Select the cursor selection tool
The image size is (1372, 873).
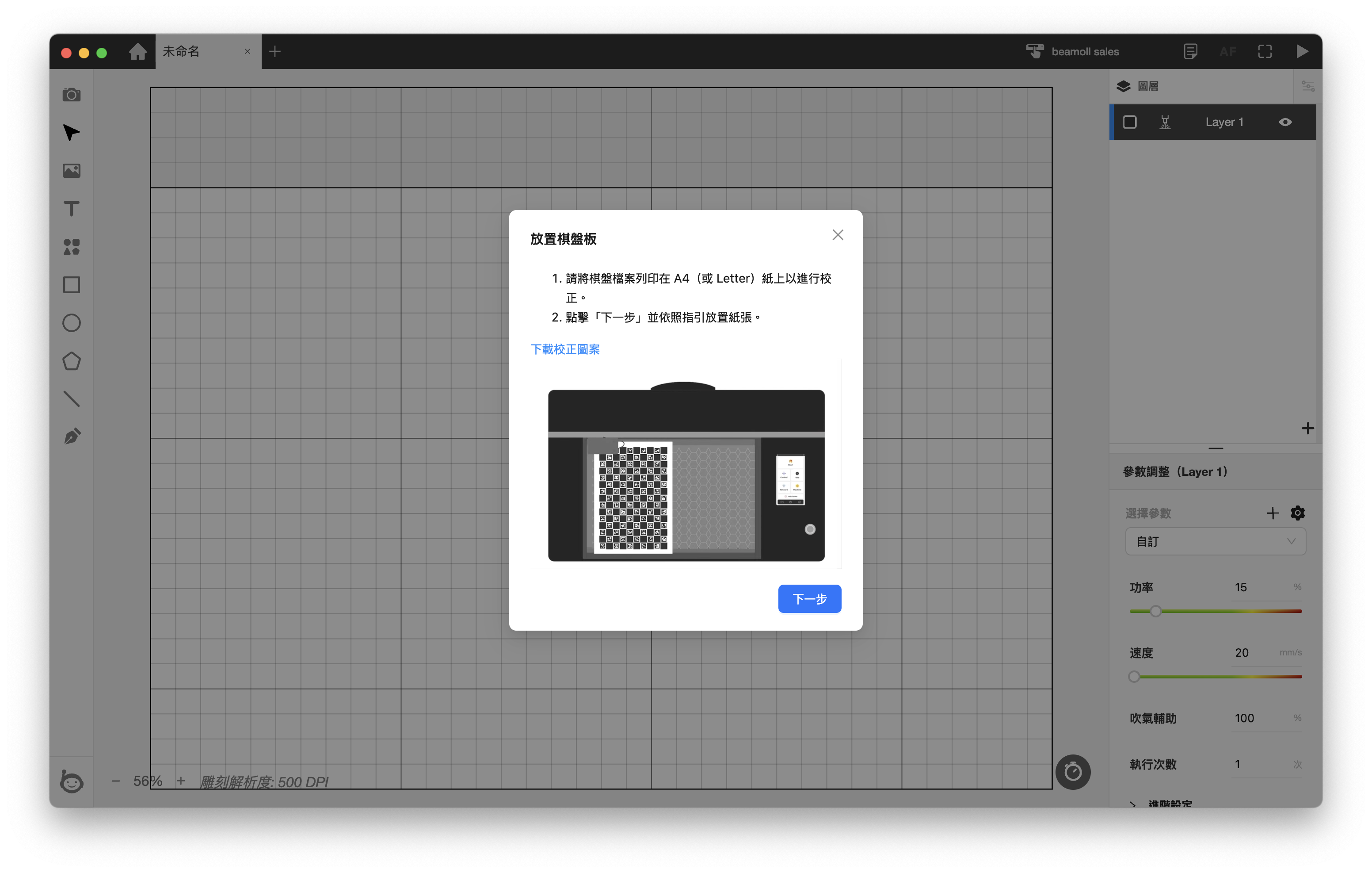point(71,132)
